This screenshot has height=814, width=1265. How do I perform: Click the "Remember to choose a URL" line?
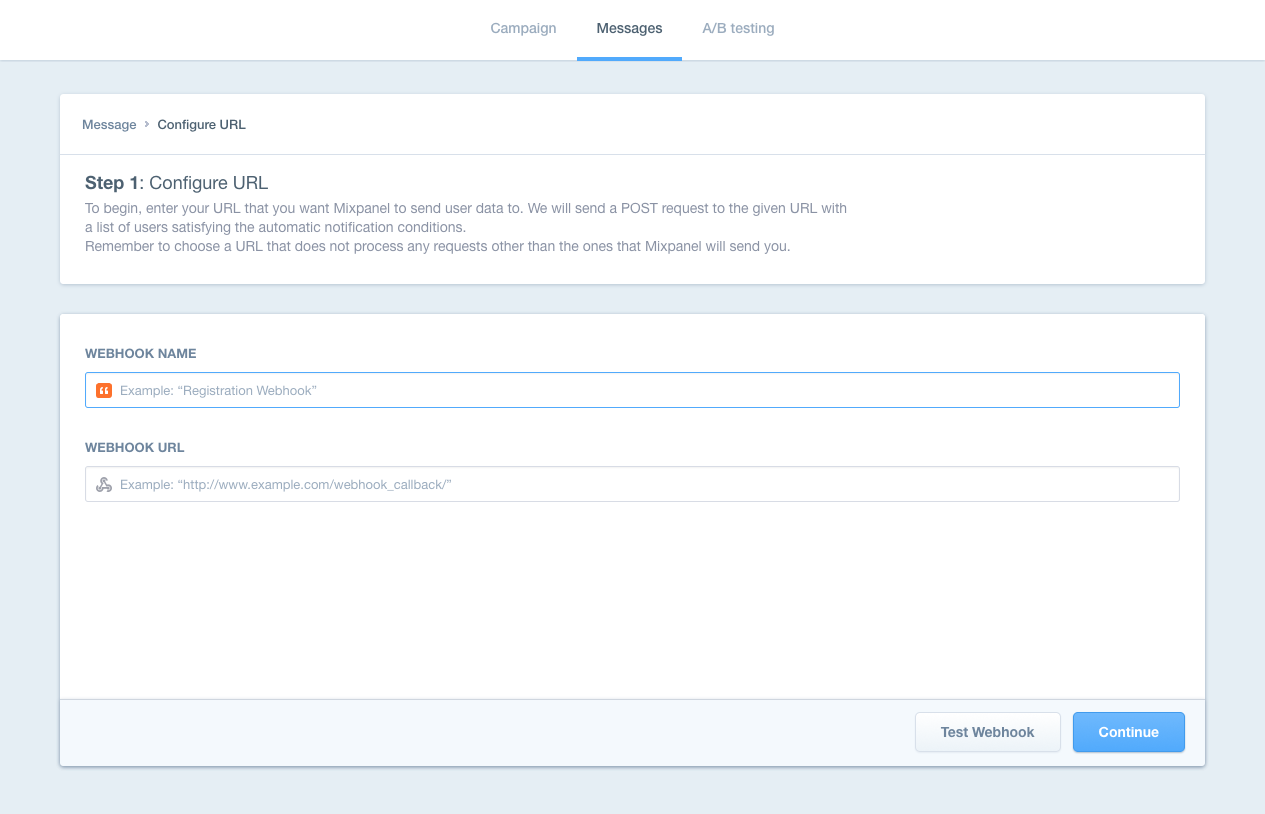click(x=437, y=246)
